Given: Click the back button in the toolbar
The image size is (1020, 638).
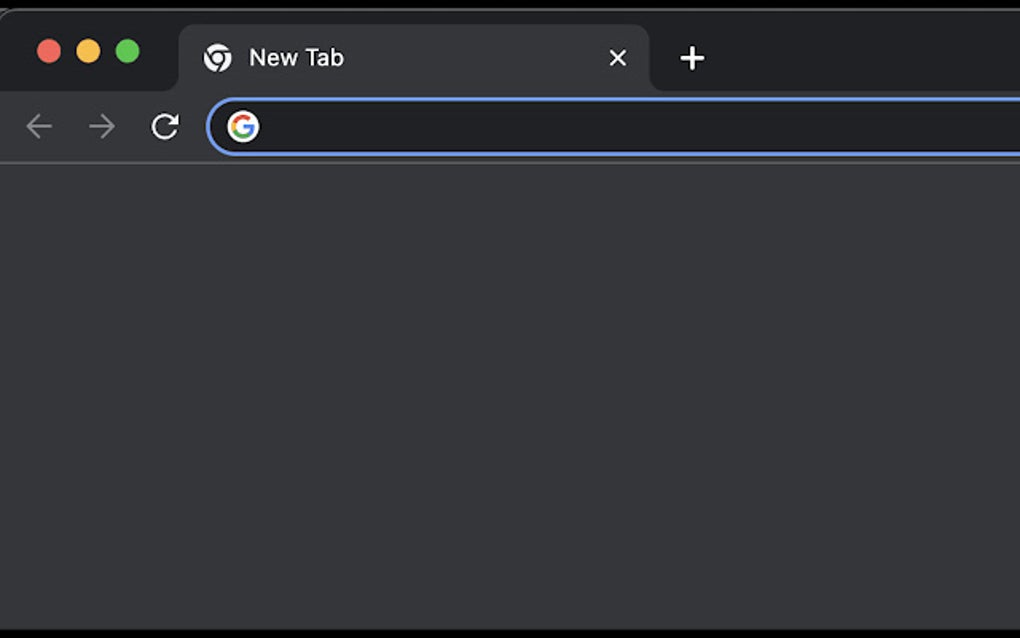Looking at the screenshot, I should (x=38, y=126).
